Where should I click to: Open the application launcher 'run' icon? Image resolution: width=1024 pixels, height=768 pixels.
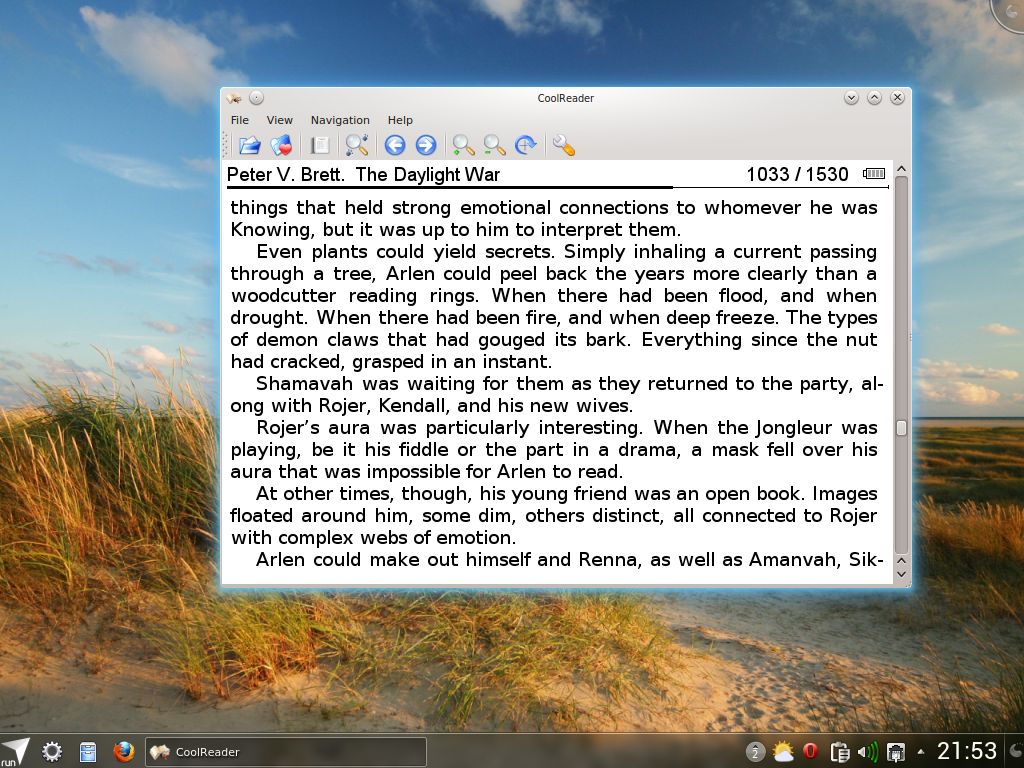pos(15,752)
